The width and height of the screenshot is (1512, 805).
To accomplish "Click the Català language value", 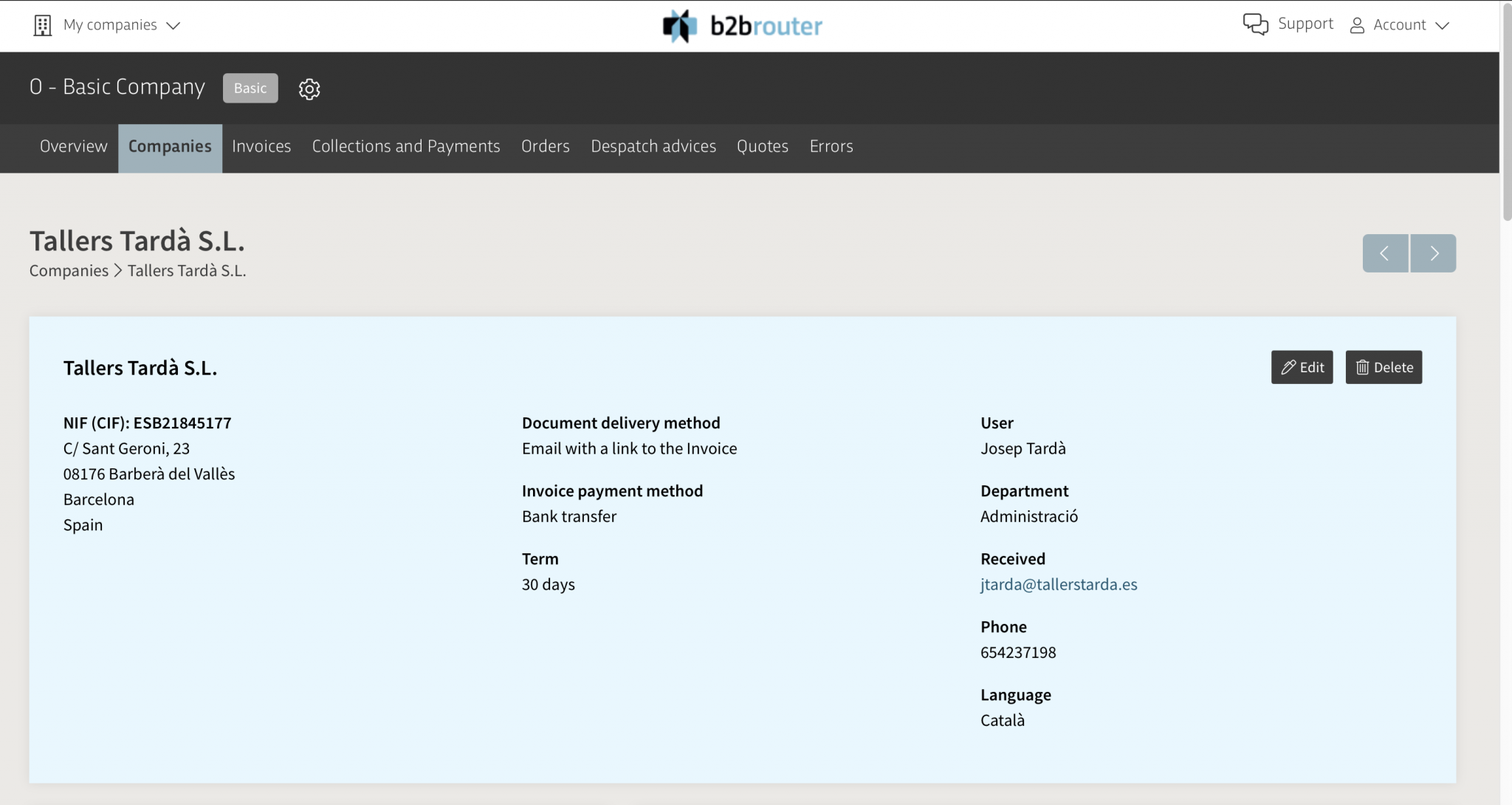I will (1003, 721).
